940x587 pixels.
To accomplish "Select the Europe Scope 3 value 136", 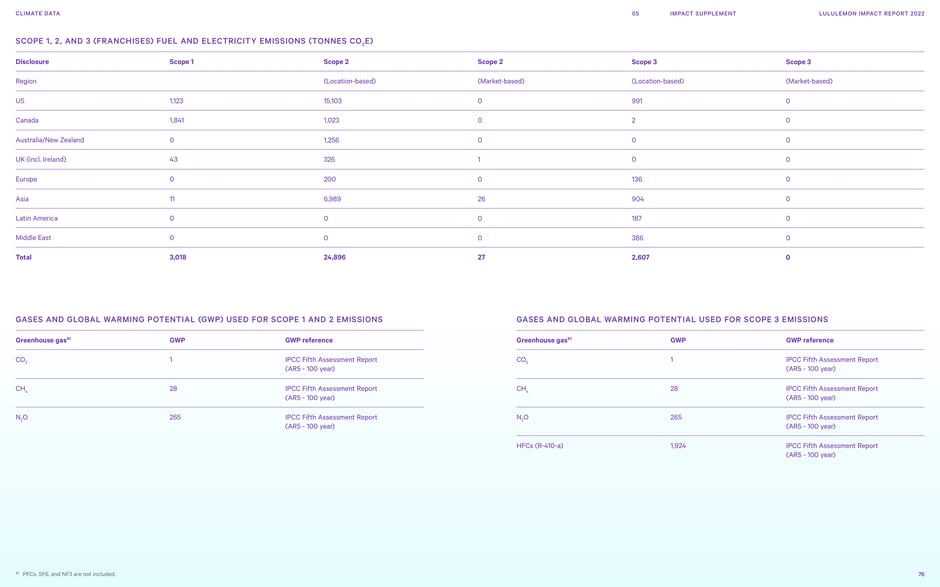I will click(637, 179).
